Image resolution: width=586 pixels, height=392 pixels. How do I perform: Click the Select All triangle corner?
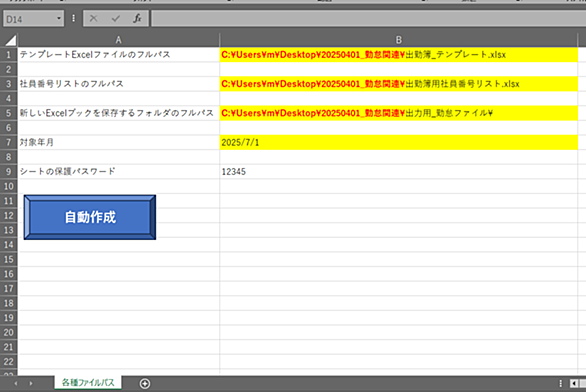10,40
